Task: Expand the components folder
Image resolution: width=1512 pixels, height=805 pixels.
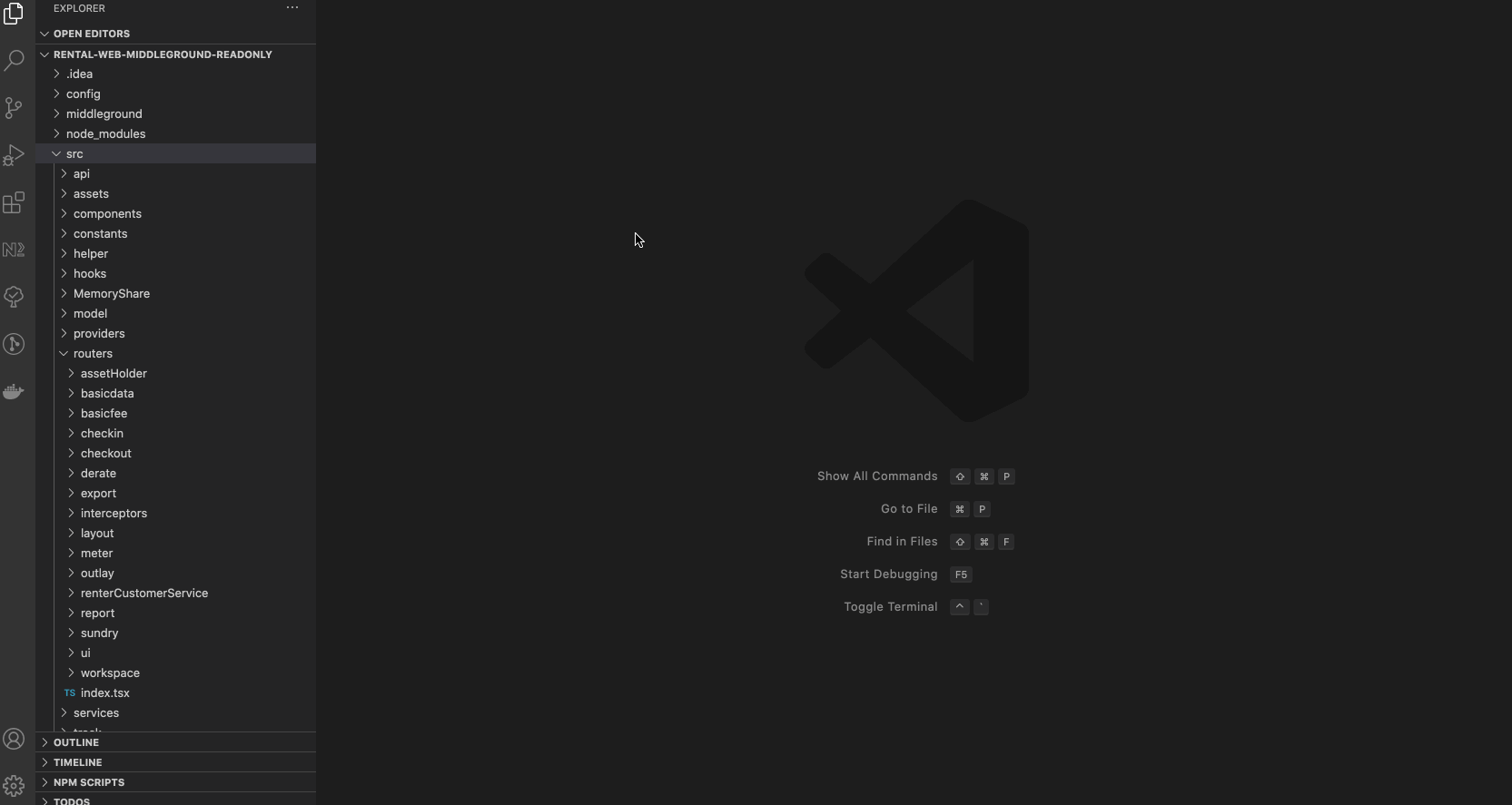Action: 175,214
